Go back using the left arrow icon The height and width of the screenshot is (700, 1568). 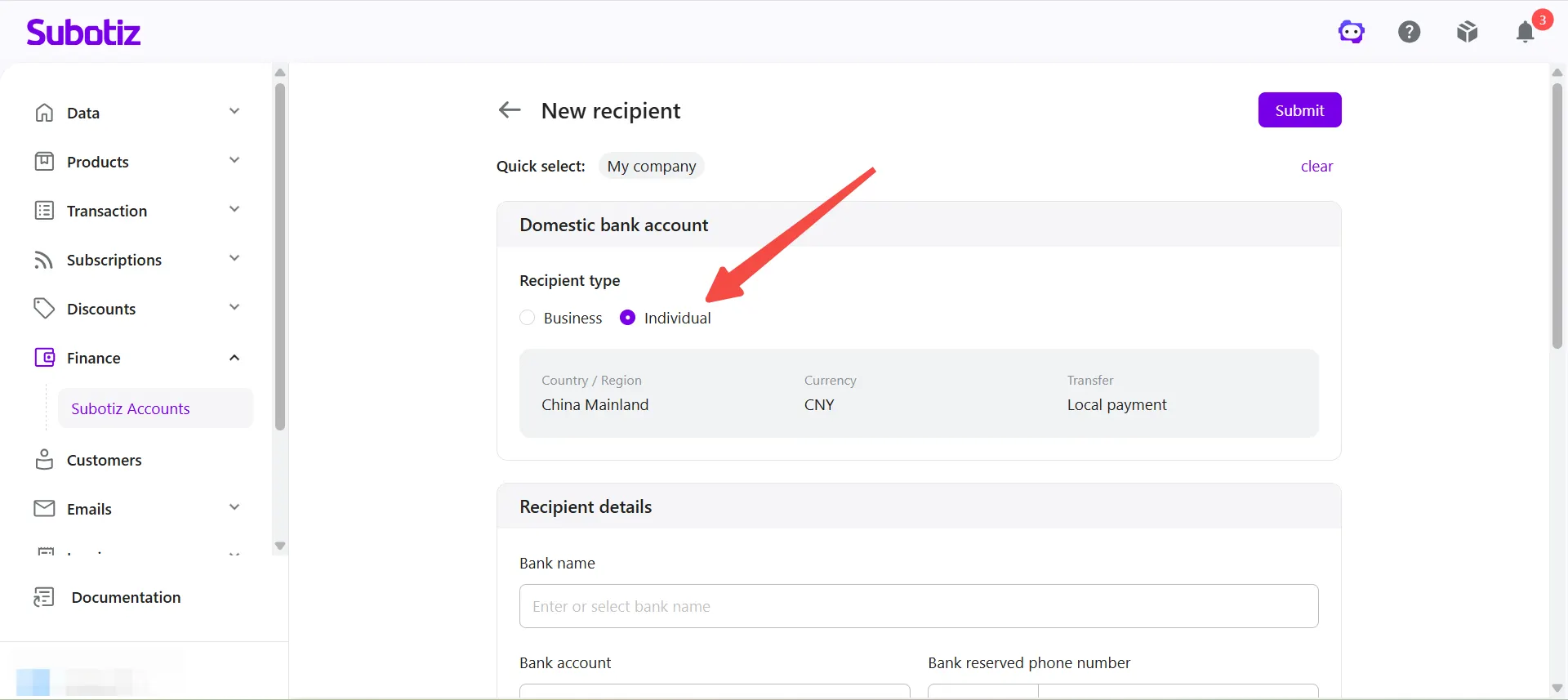(x=510, y=109)
